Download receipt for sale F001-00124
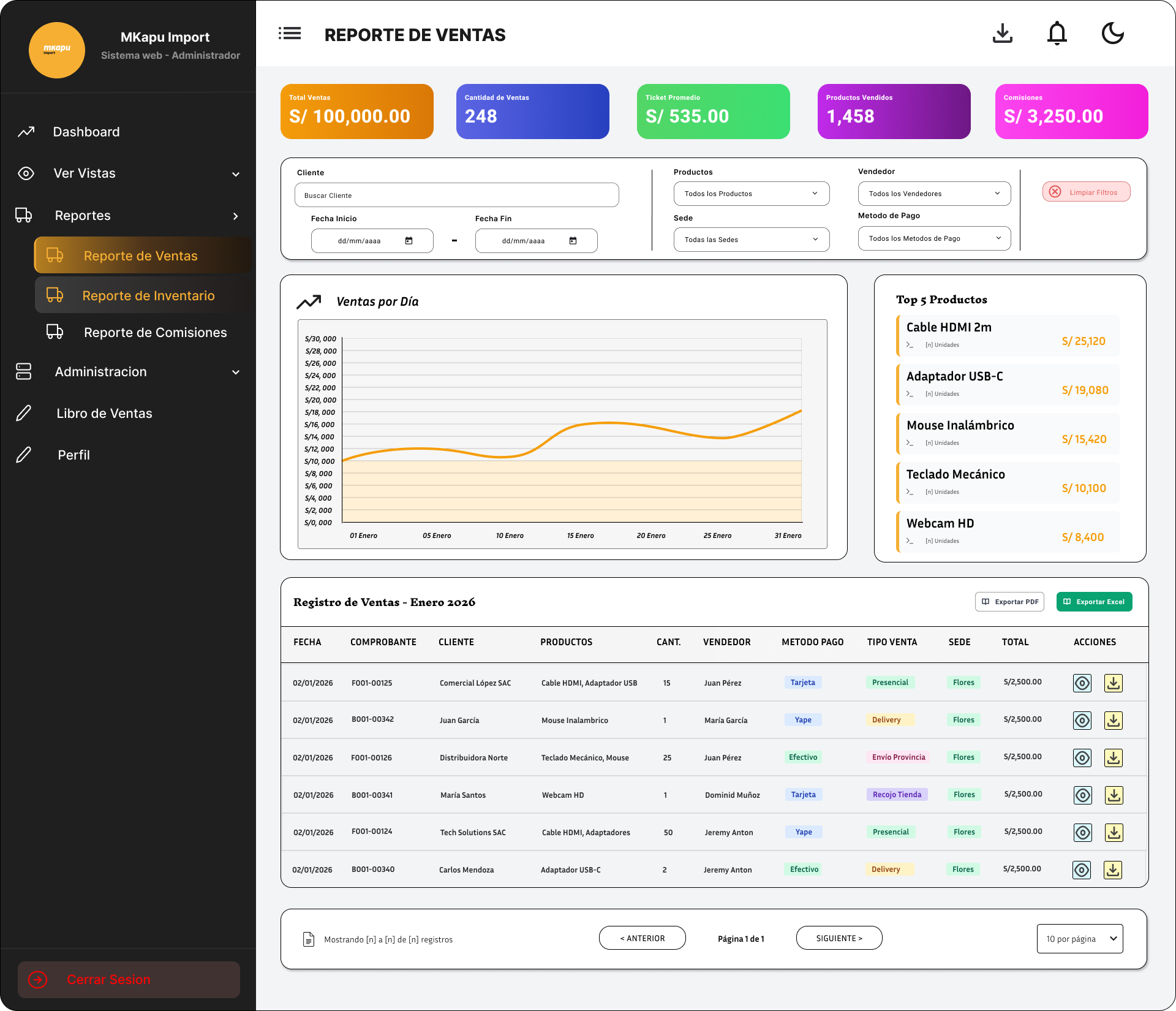This screenshot has width=1176, height=1011. pyautogui.click(x=1114, y=833)
